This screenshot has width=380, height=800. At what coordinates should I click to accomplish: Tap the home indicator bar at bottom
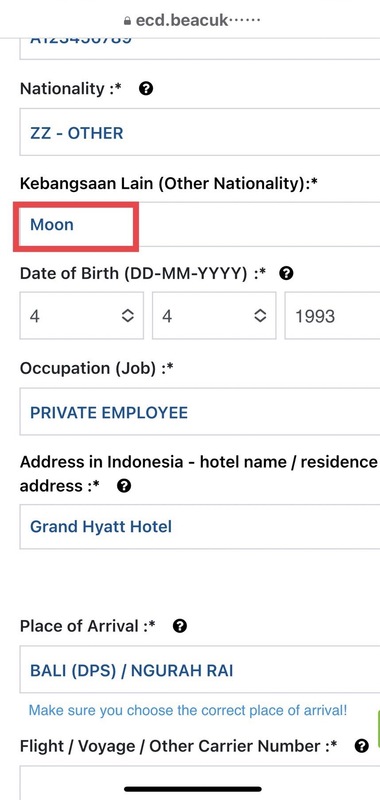pyautogui.click(x=193, y=789)
